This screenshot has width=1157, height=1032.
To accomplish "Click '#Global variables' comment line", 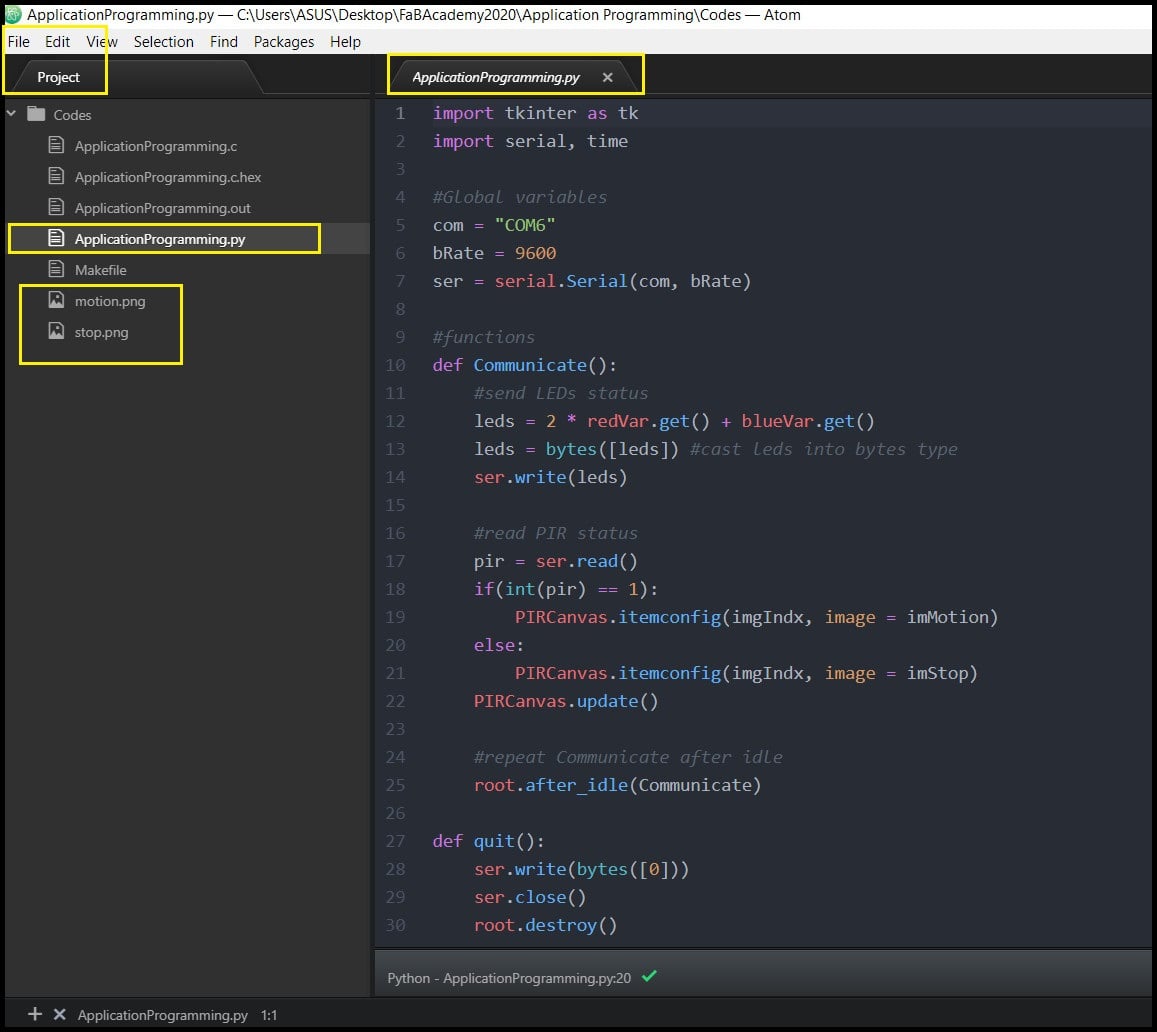I will click(519, 197).
